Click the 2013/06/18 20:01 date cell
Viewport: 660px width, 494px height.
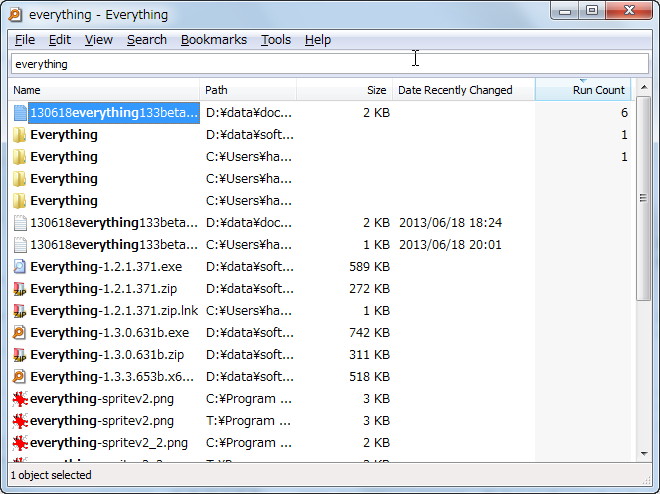point(450,244)
